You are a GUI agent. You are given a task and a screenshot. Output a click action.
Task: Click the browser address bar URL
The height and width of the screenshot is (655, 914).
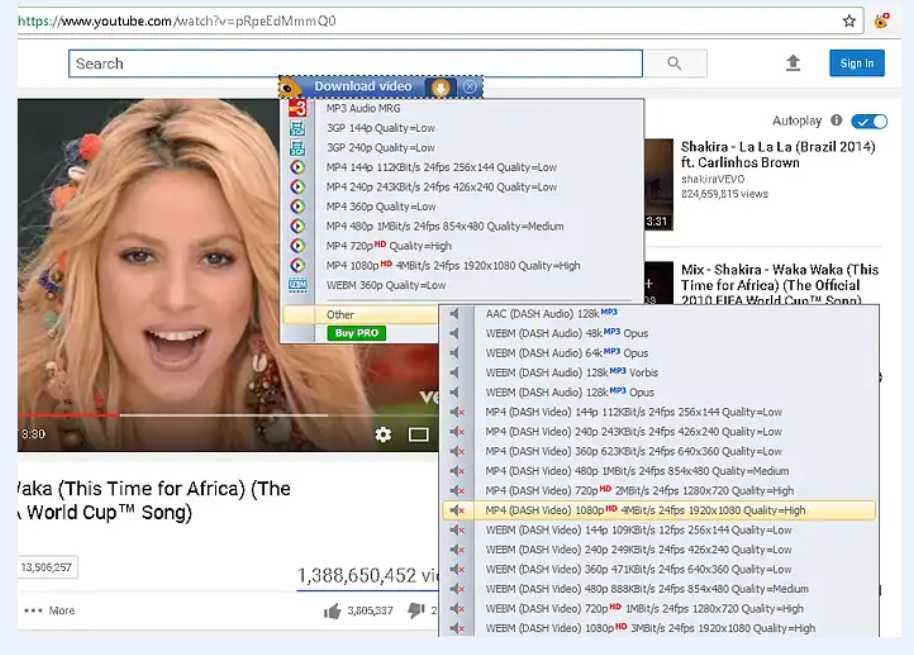pos(177,21)
